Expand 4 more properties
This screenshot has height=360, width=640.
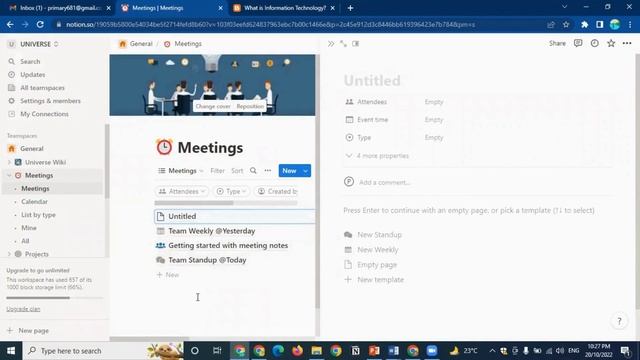point(377,156)
